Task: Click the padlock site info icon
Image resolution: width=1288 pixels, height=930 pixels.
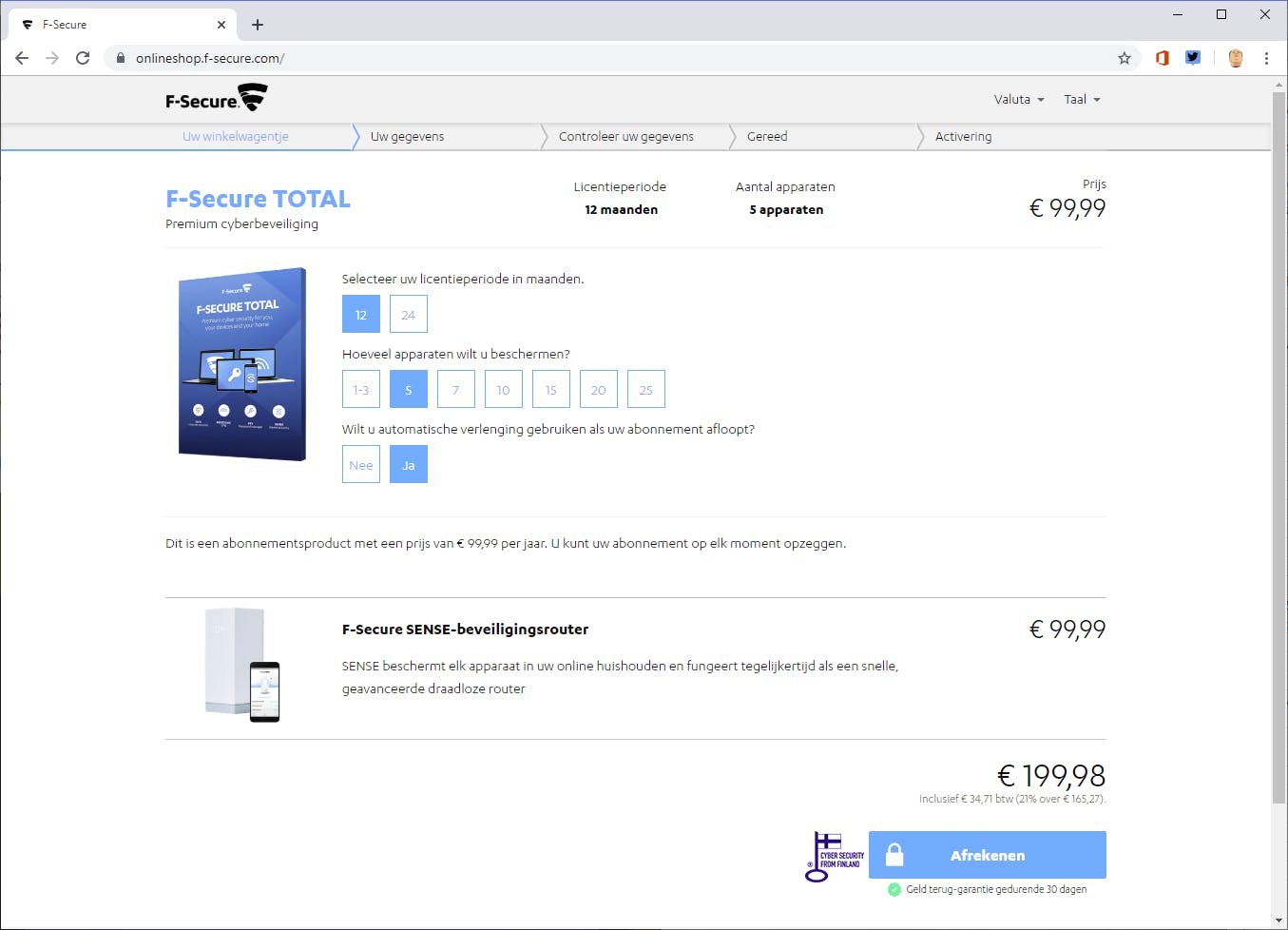Action: pyautogui.click(x=121, y=58)
